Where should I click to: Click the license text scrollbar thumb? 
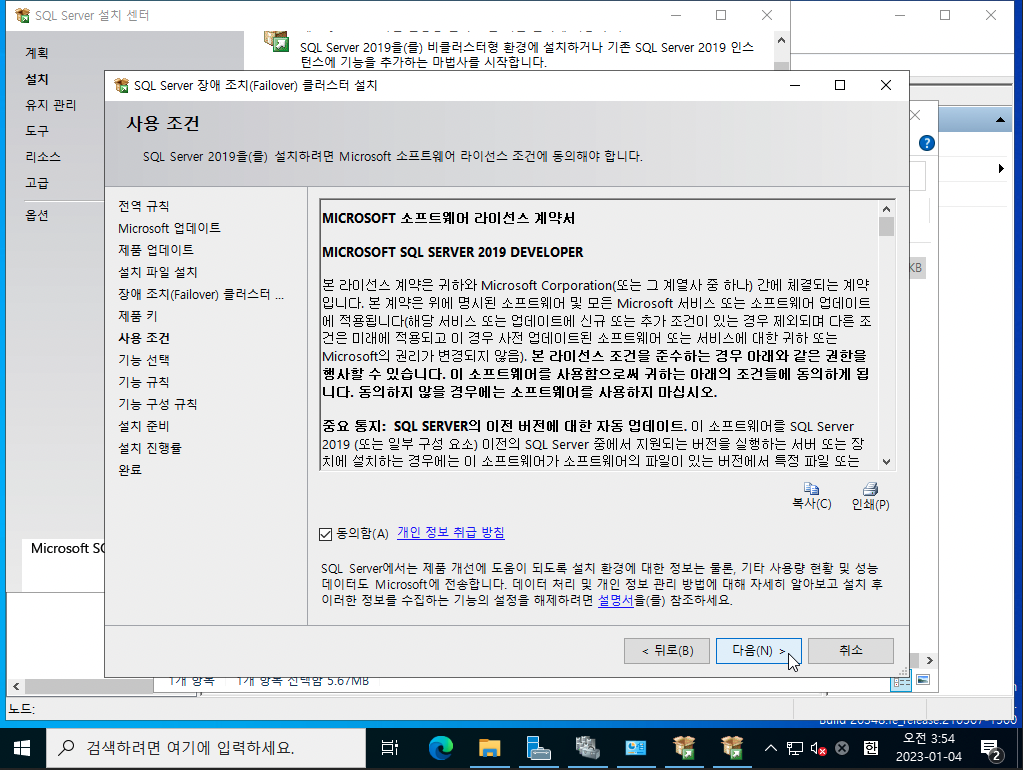[x=886, y=226]
